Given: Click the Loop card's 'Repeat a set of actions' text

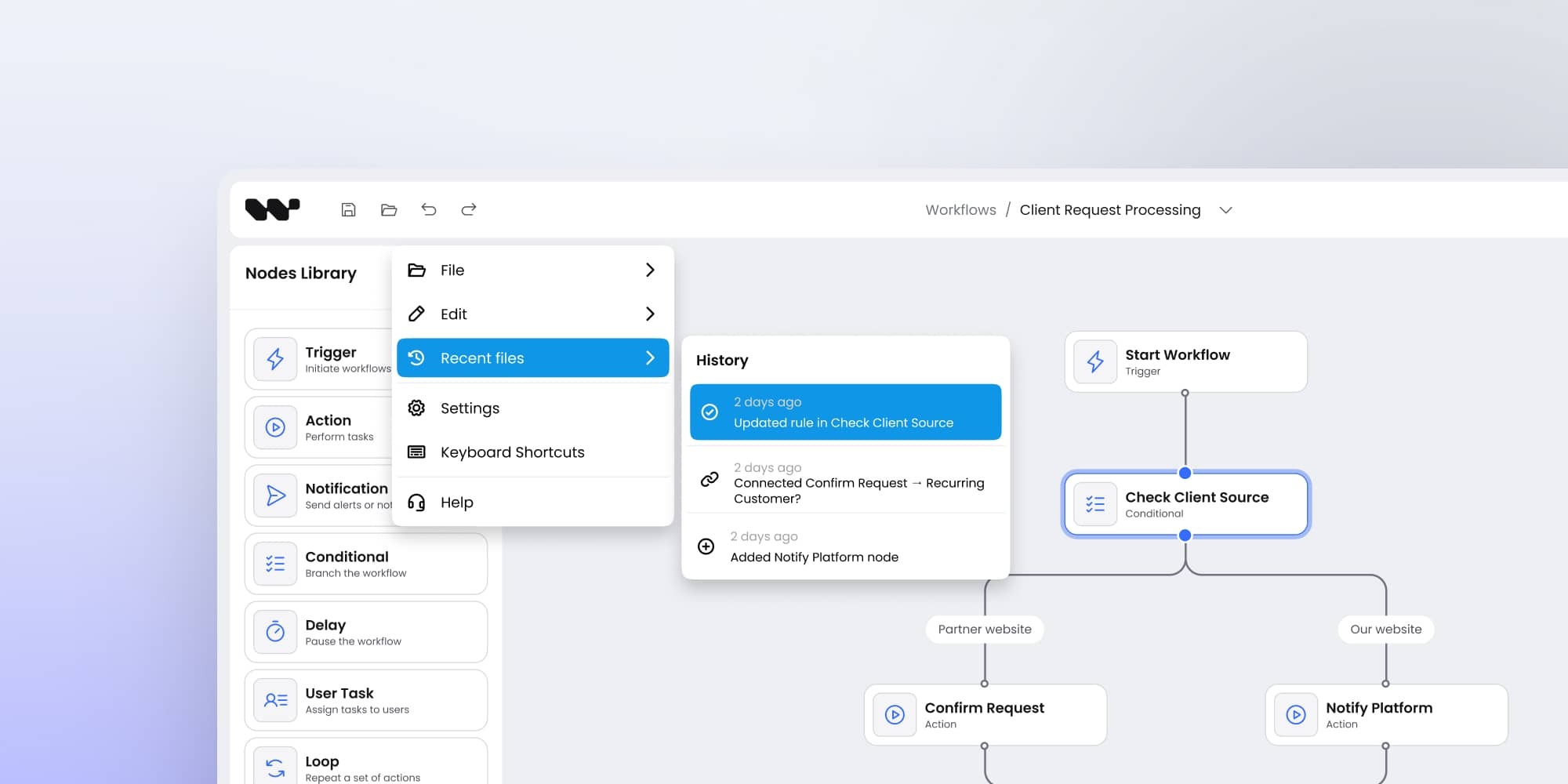Looking at the screenshot, I should 362,778.
